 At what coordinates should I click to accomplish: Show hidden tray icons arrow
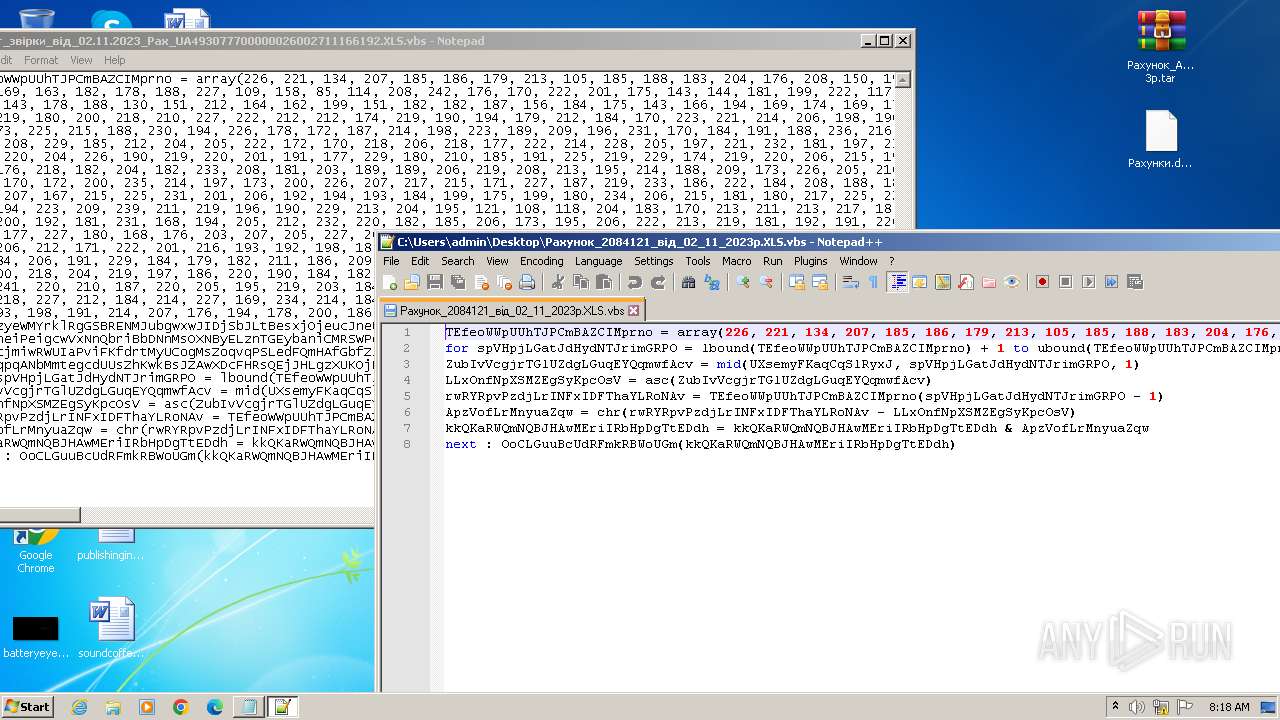click(1115, 707)
